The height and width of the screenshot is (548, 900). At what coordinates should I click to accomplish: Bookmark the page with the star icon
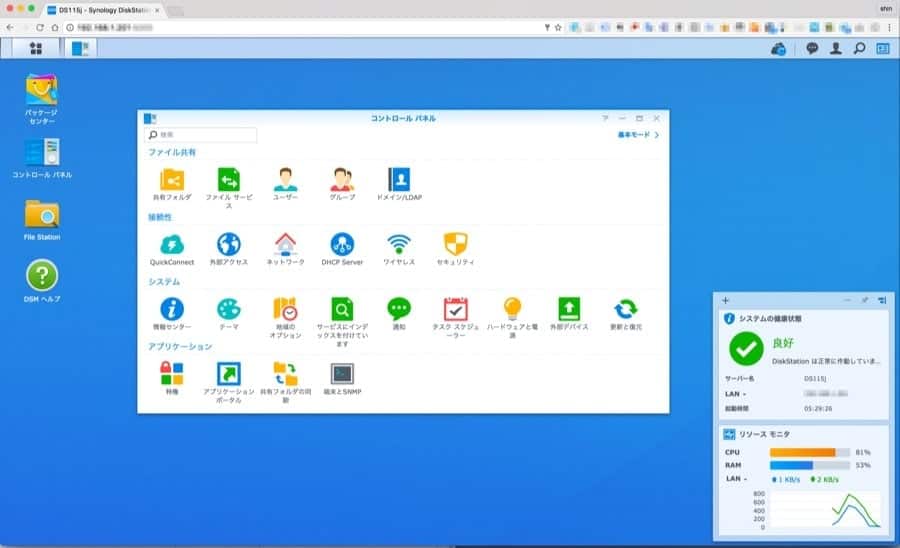pos(558,27)
